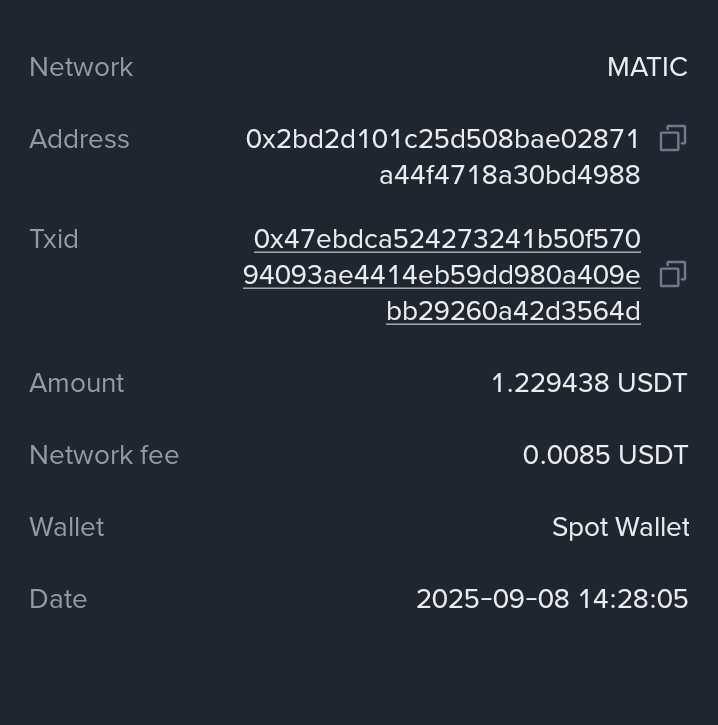Click the Amount label

(x=77, y=383)
